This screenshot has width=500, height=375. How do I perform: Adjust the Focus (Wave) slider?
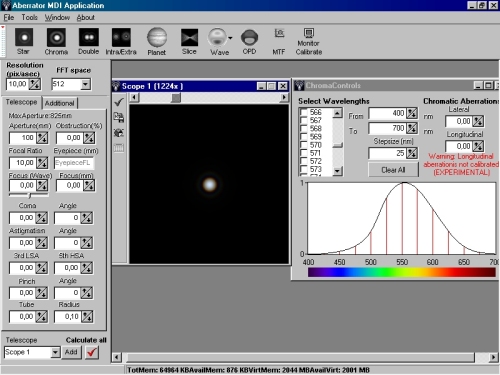(29, 195)
